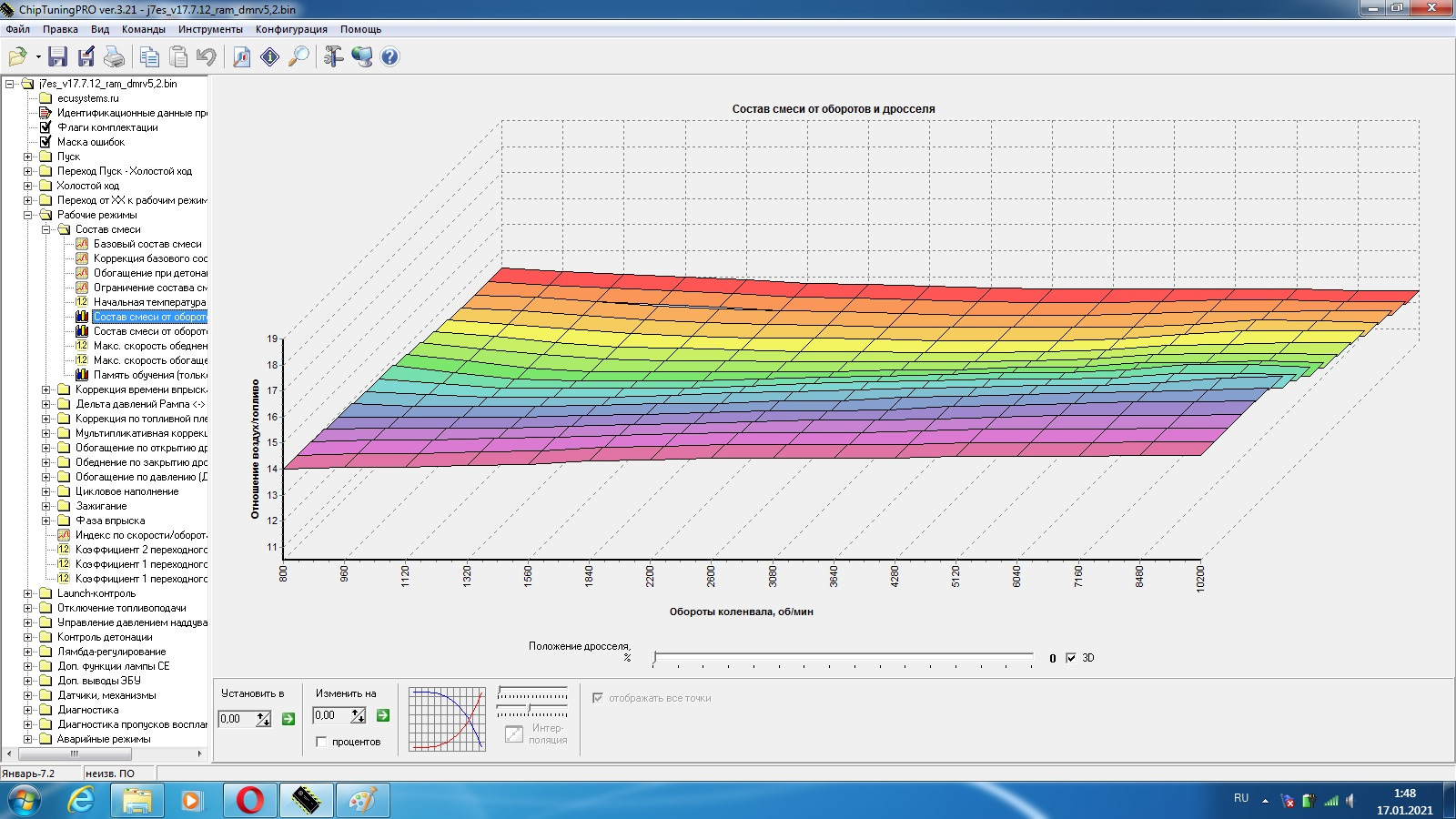The height and width of the screenshot is (819, 1456).
Task: Expand the Холостой ход folder
Action: coord(27,186)
